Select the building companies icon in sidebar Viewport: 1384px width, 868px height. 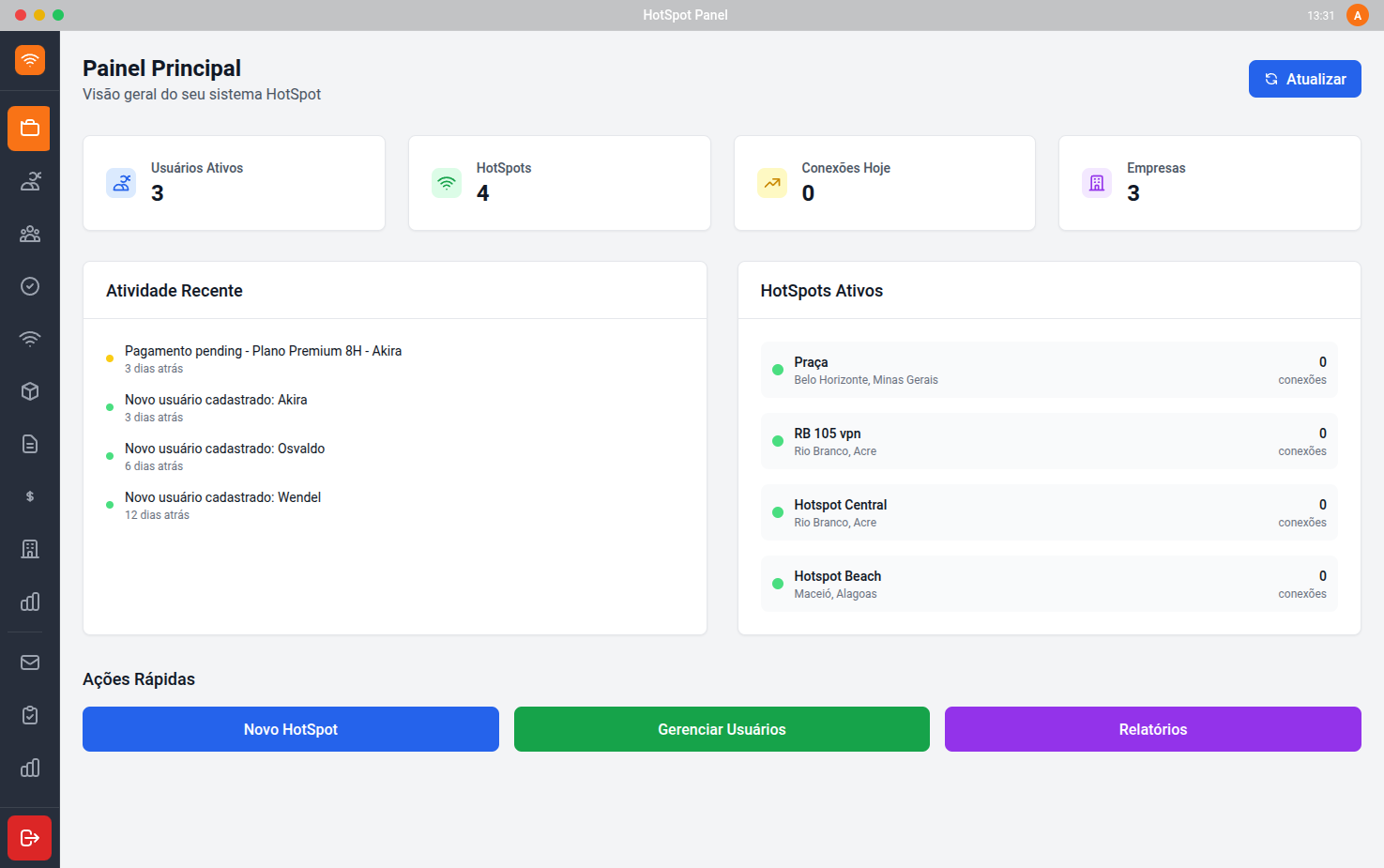click(x=29, y=549)
